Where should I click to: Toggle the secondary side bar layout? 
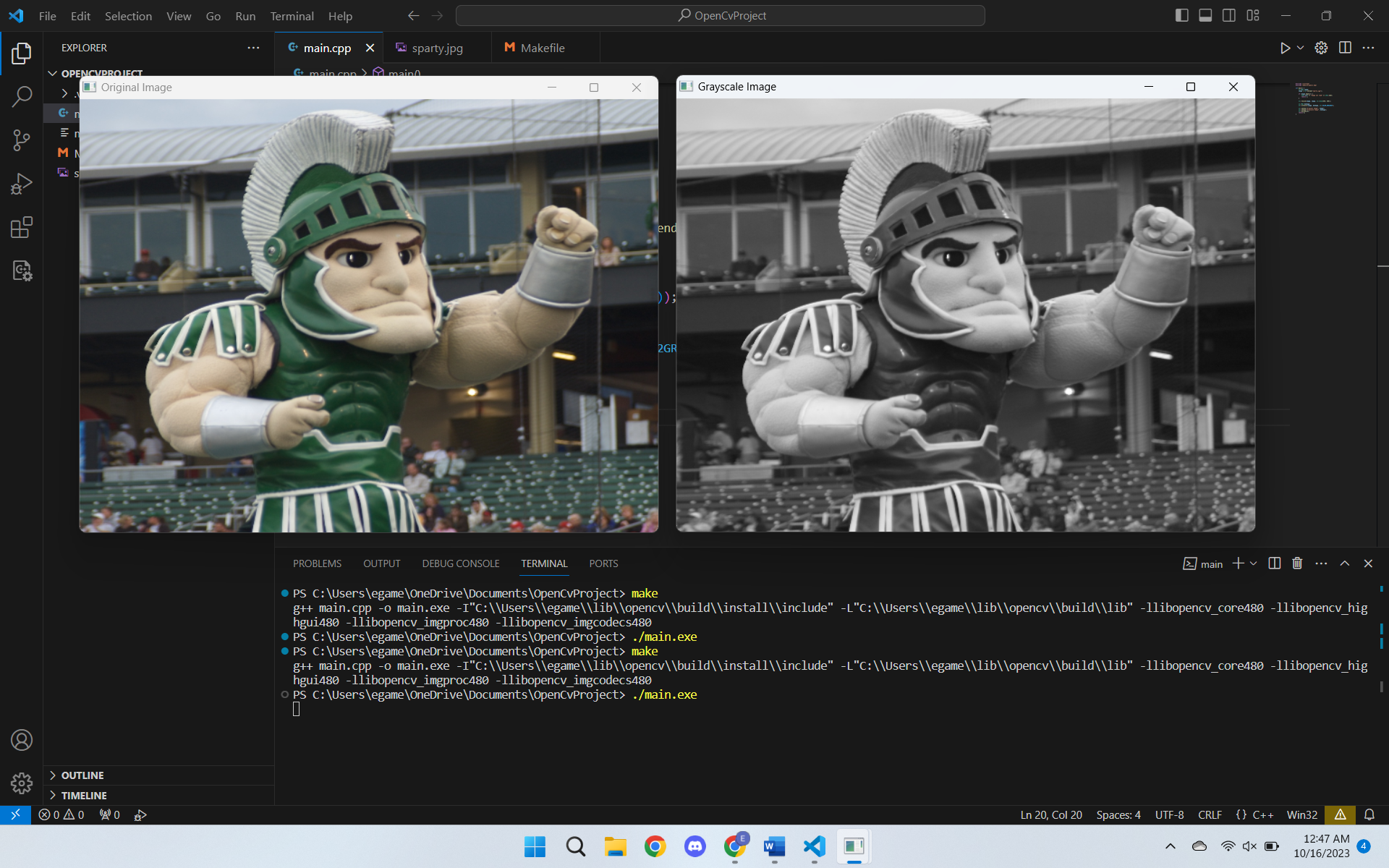point(1229,15)
